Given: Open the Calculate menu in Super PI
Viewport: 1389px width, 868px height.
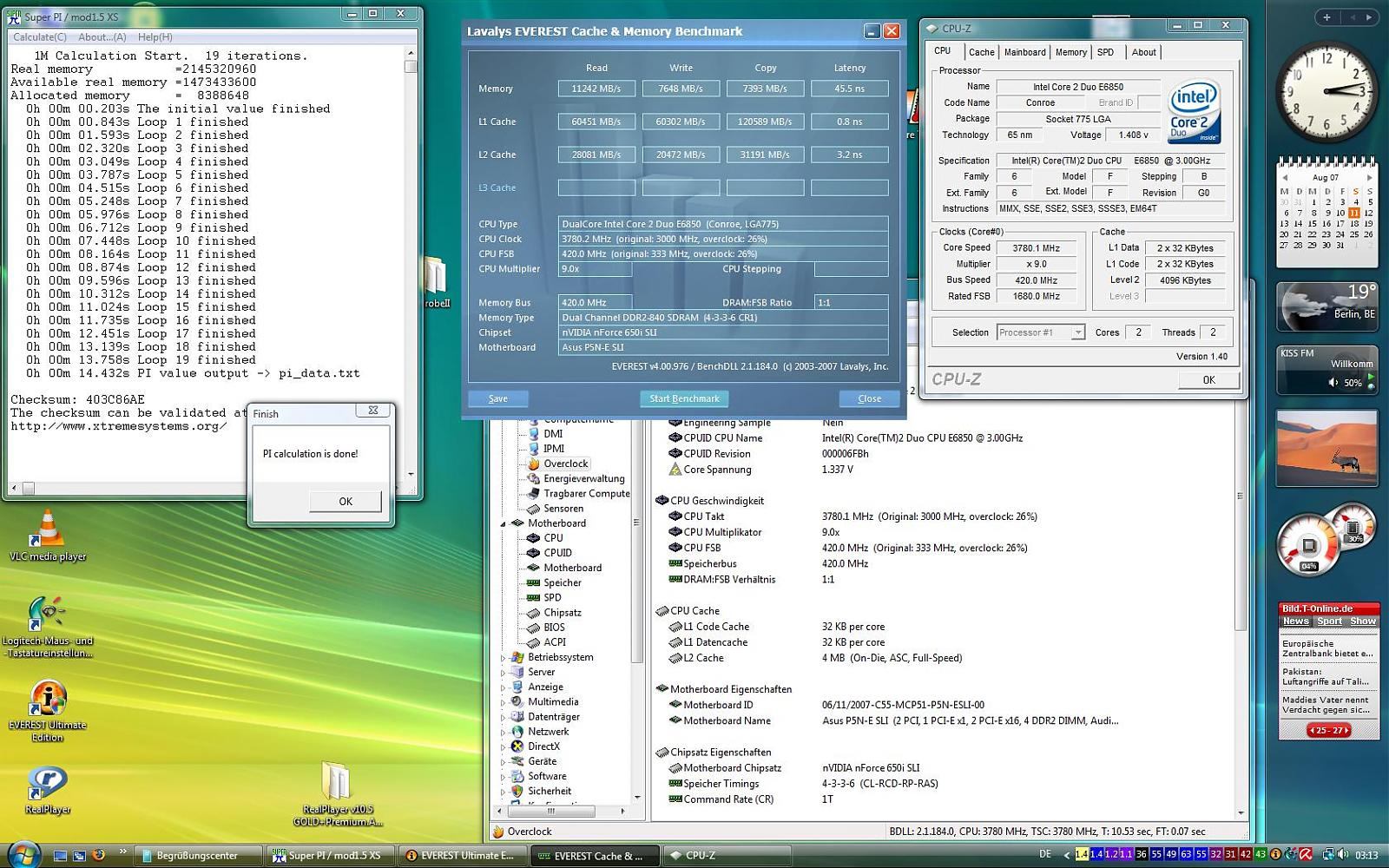Looking at the screenshot, I should pyautogui.click(x=40, y=37).
